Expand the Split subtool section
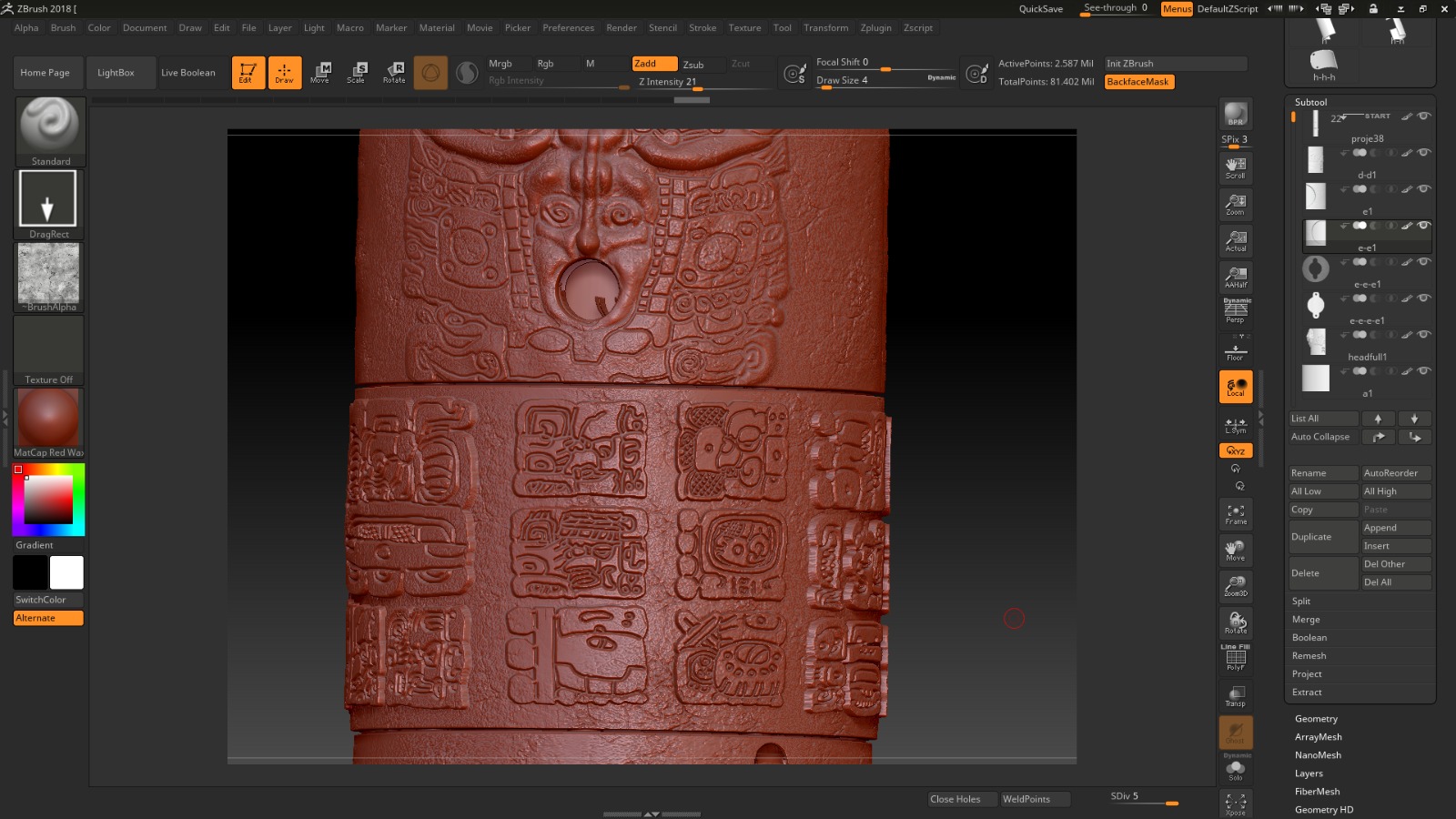This screenshot has height=819, width=1456. [x=1301, y=602]
